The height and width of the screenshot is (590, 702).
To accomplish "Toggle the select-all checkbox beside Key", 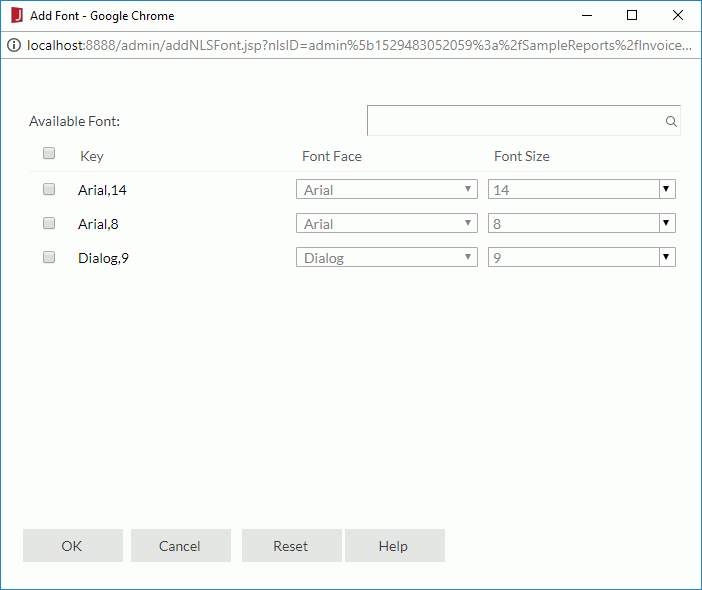I will (x=49, y=153).
